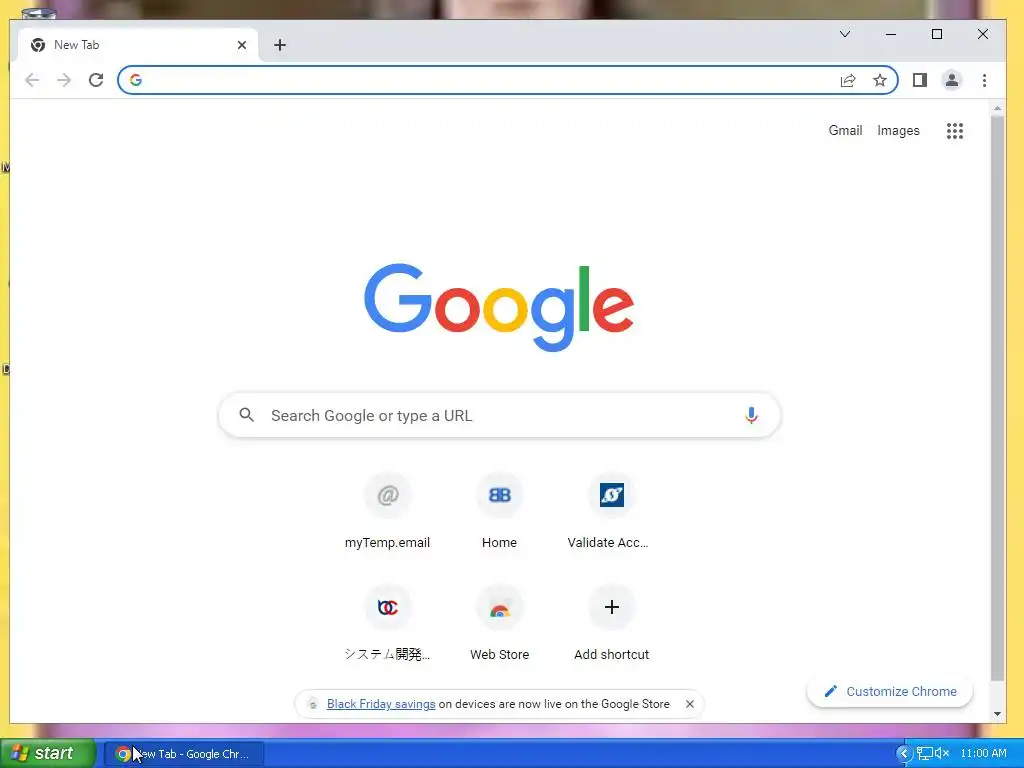The image size is (1024, 768).
Task: Bookmark this tab with star icon
Action: pos(880,80)
